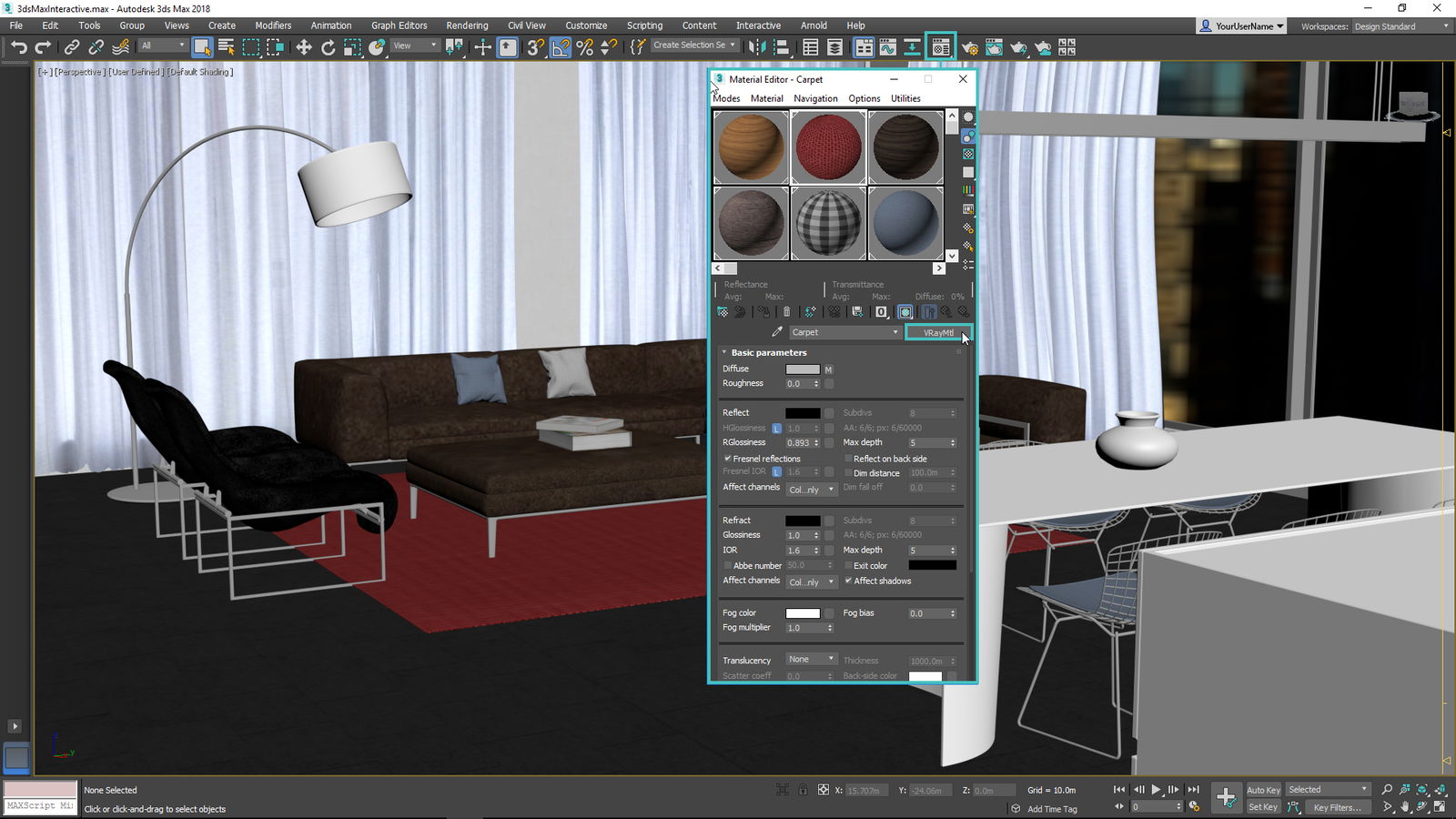
Task: Toggle Angle Snap in toolbar
Action: click(x=561, y=47)
